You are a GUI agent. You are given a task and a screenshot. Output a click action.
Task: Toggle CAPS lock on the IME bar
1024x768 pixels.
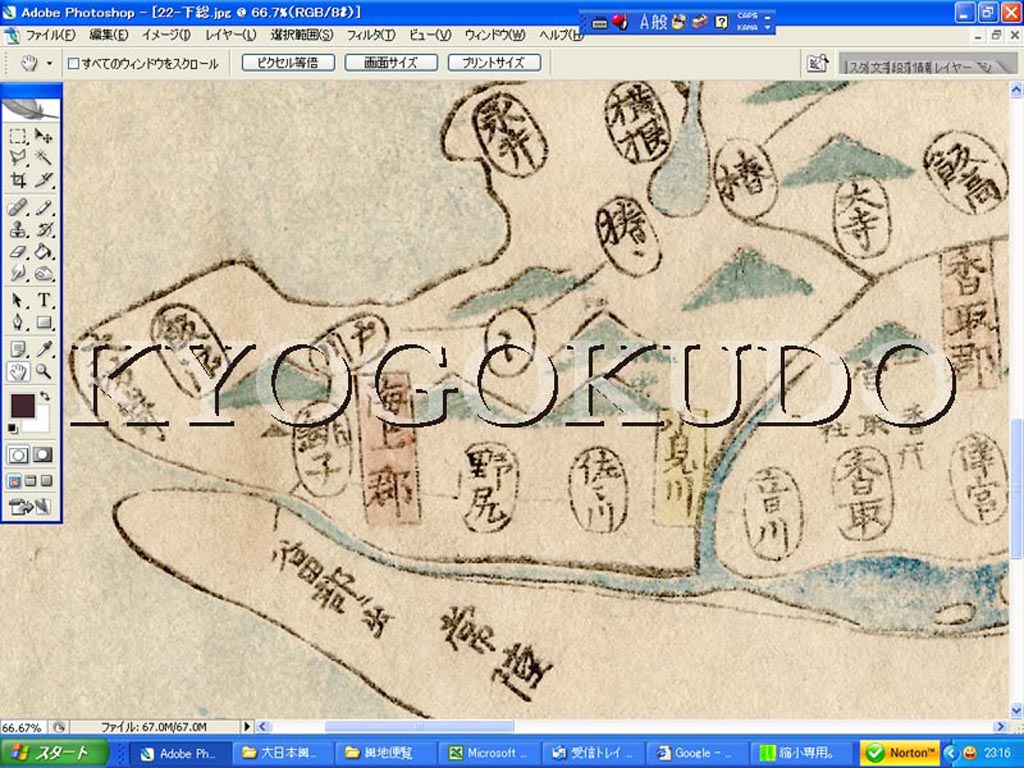click(x=748, y=16)
